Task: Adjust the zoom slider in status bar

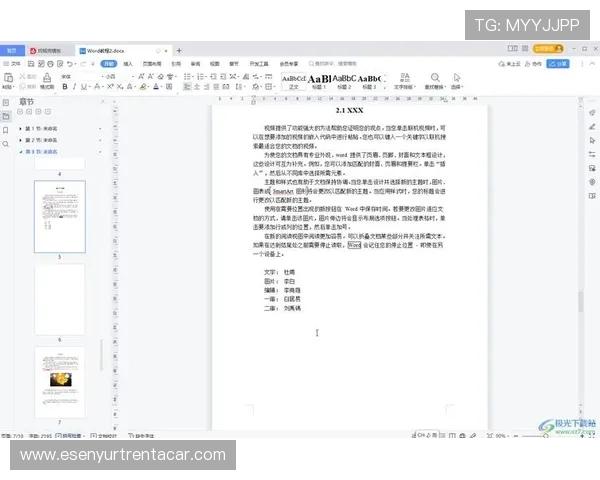Action: [545, 436]
